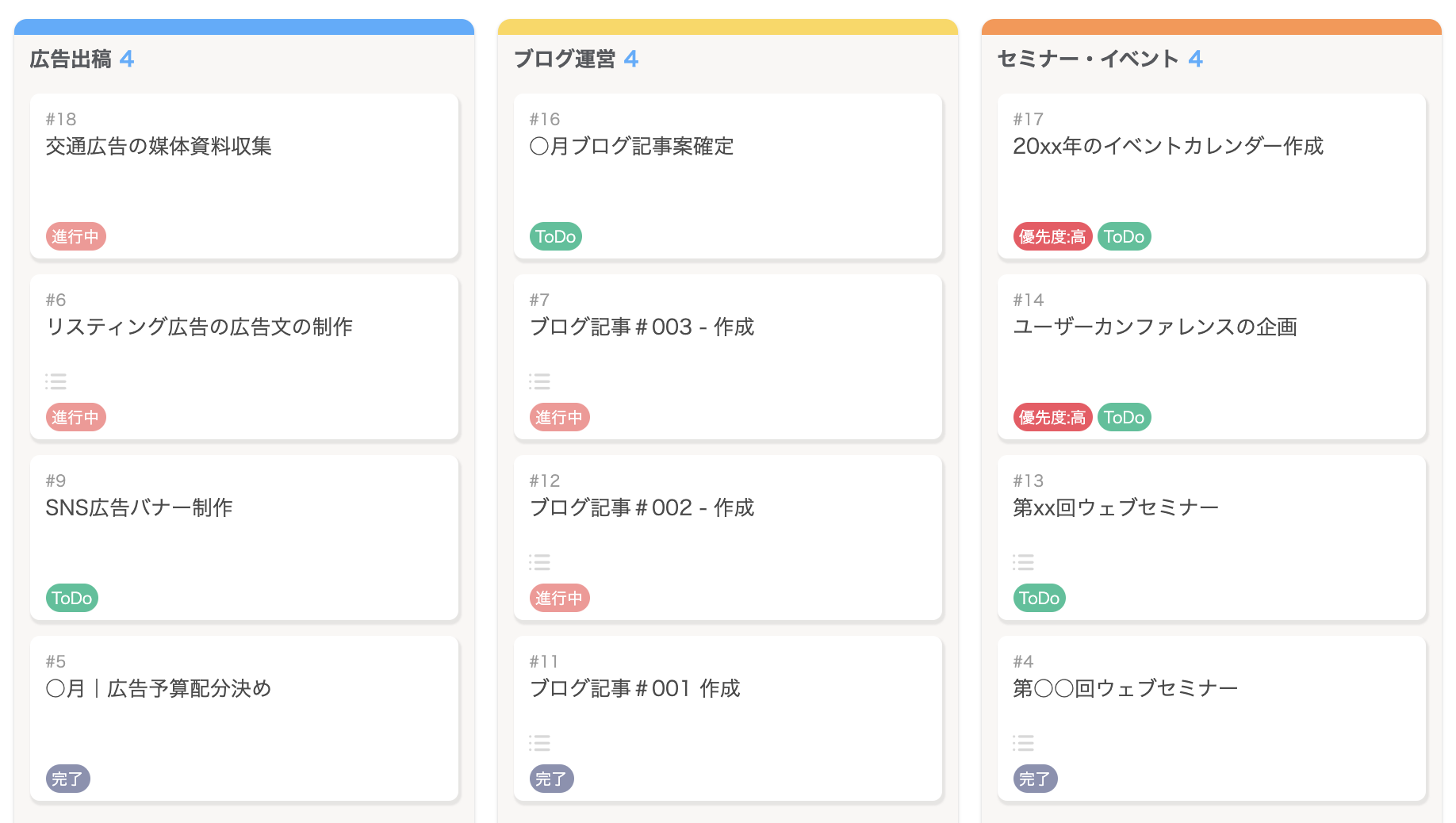The image size is (1456, 823).
Task: Open description icon on card #12
Action: [x=539, y=562]
